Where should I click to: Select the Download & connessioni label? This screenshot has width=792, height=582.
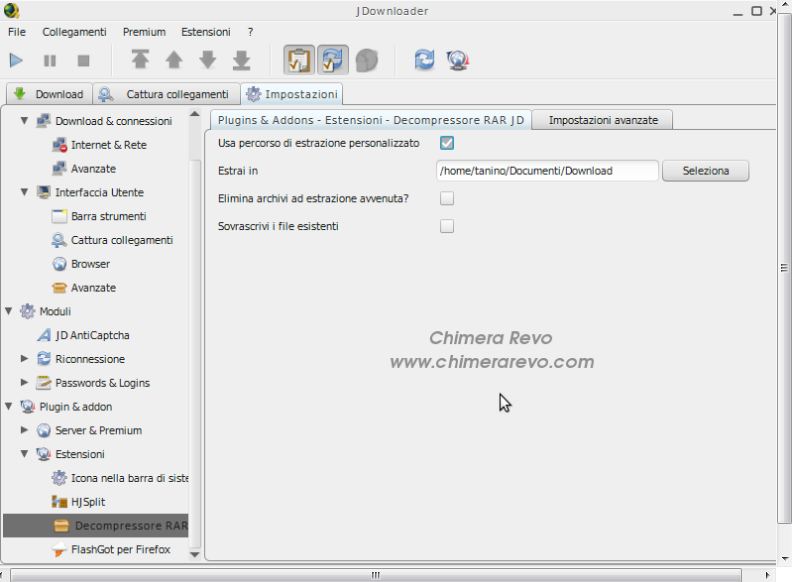[114, 121]
